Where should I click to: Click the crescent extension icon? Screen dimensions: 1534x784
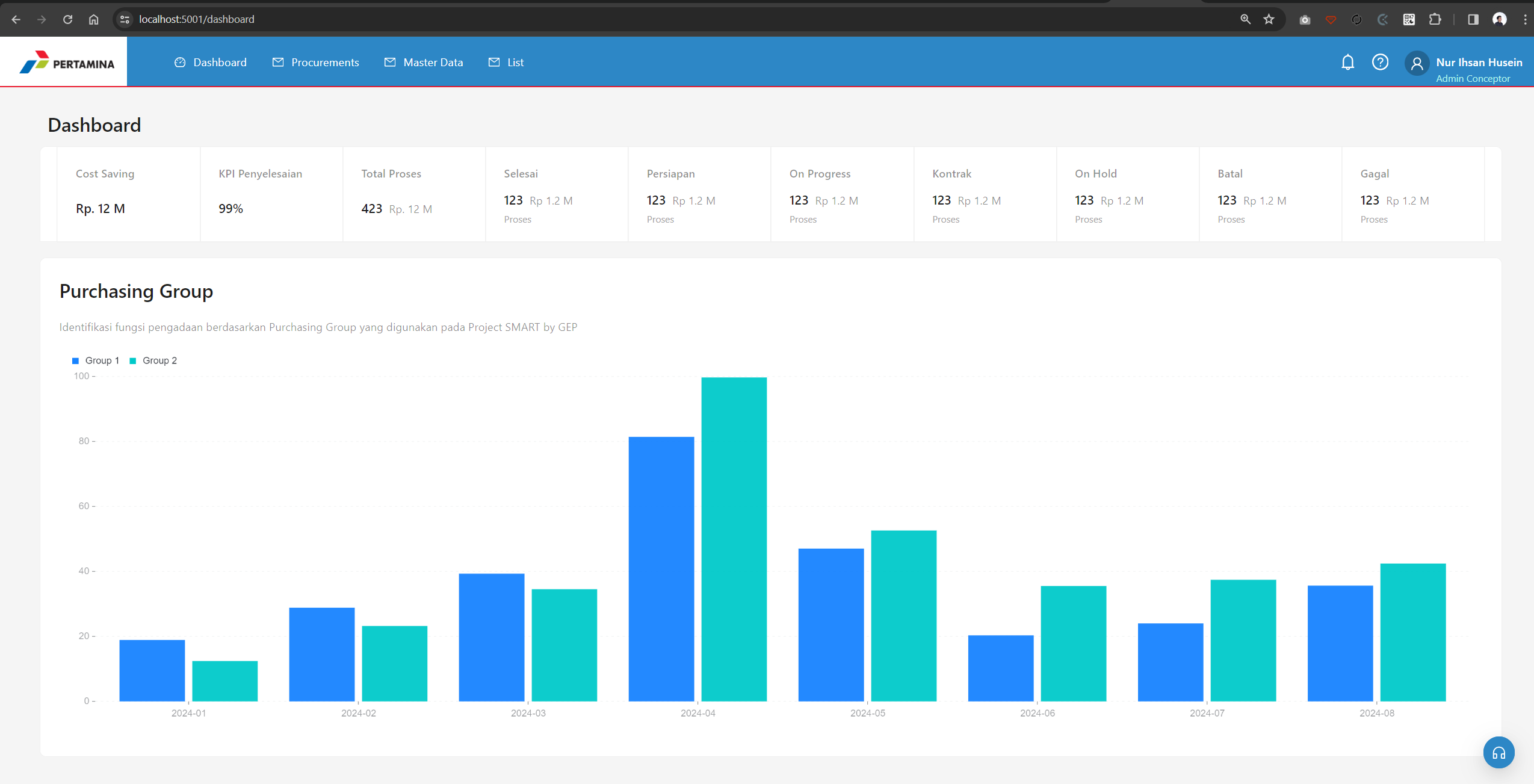pos(1382,20)
